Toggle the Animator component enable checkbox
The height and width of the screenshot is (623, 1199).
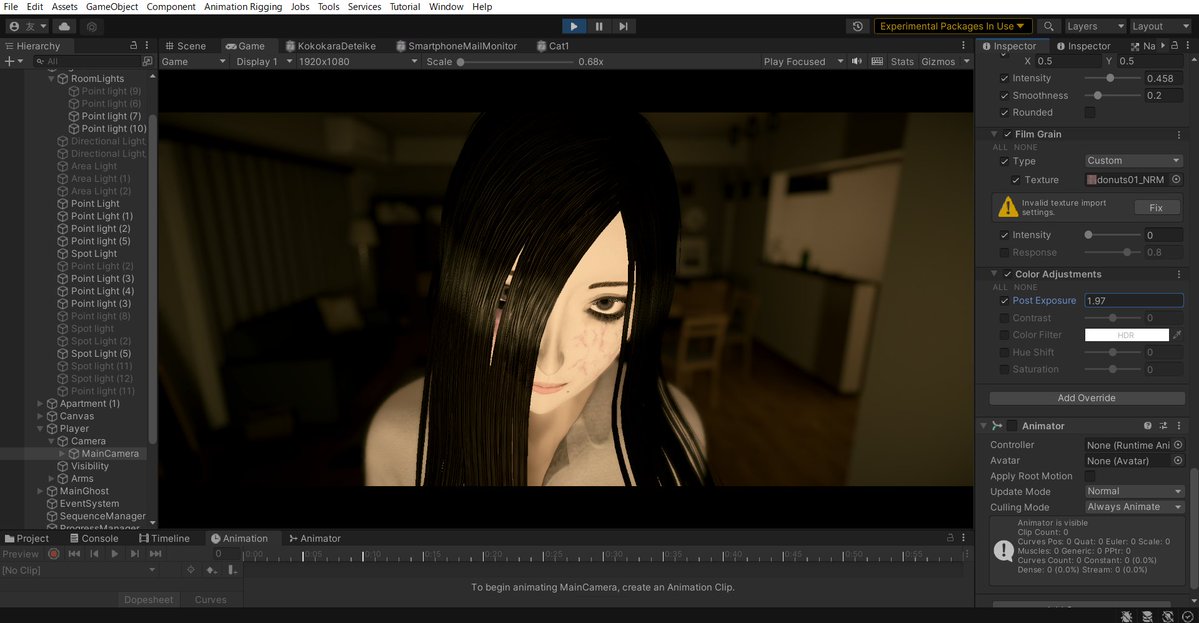(1011, 426)
